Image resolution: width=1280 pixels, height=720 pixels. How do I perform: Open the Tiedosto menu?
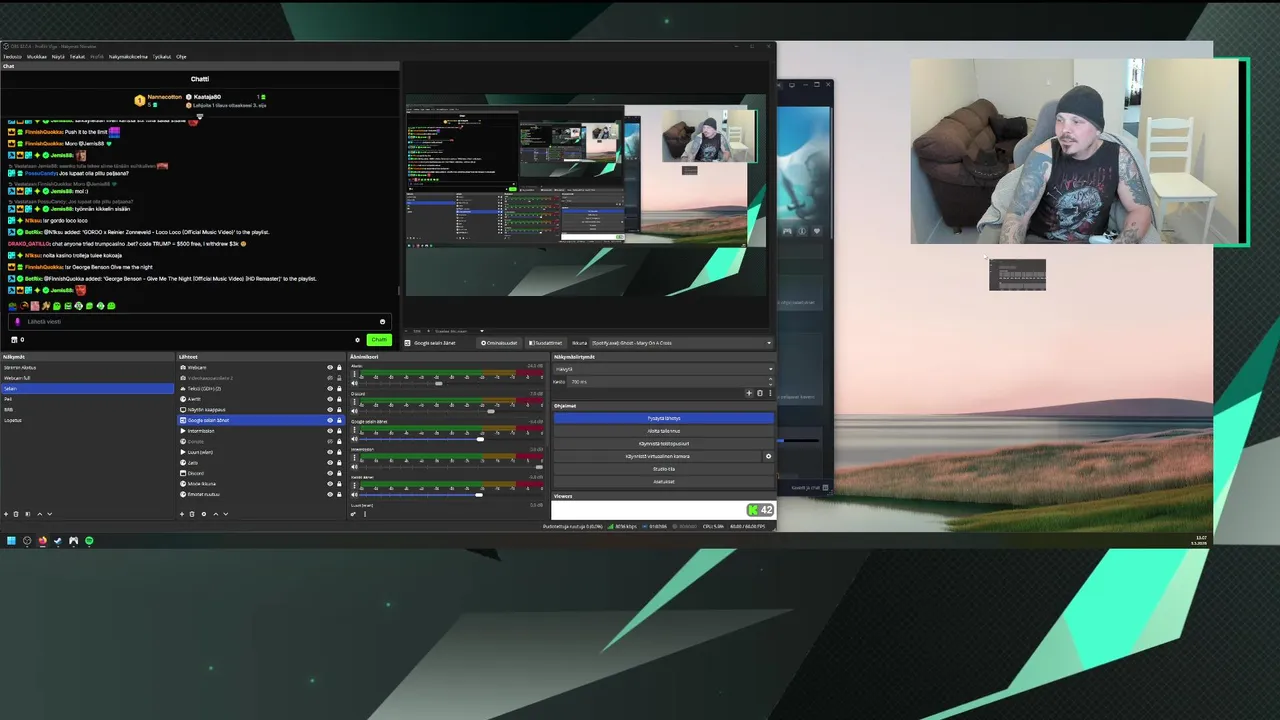pyautogui.click(x=12, y=56)
